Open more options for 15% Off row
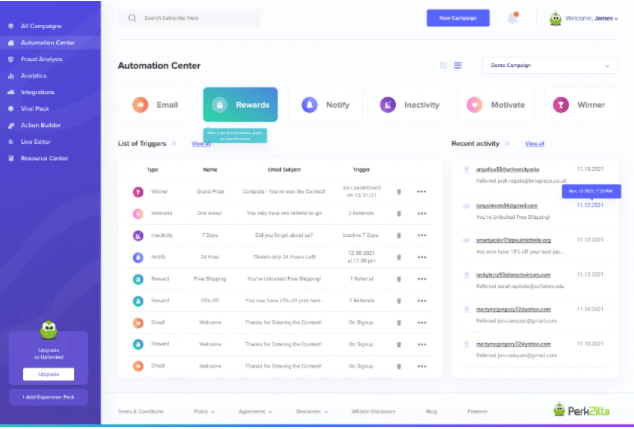 coord(421,301)
